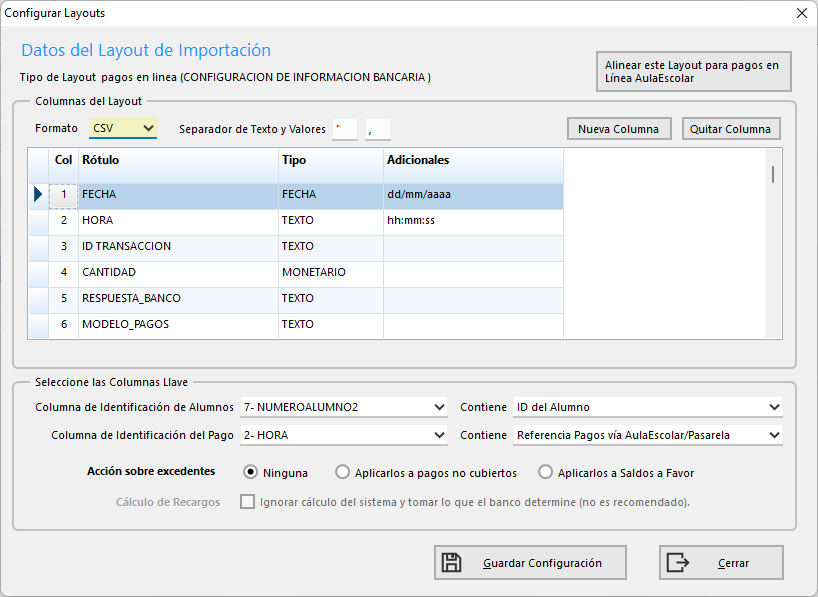Image resolution: width=818 pixels, height=597 pixels.
Task: Select the CANTIDAD row in the table
Action: click(178, 272)
